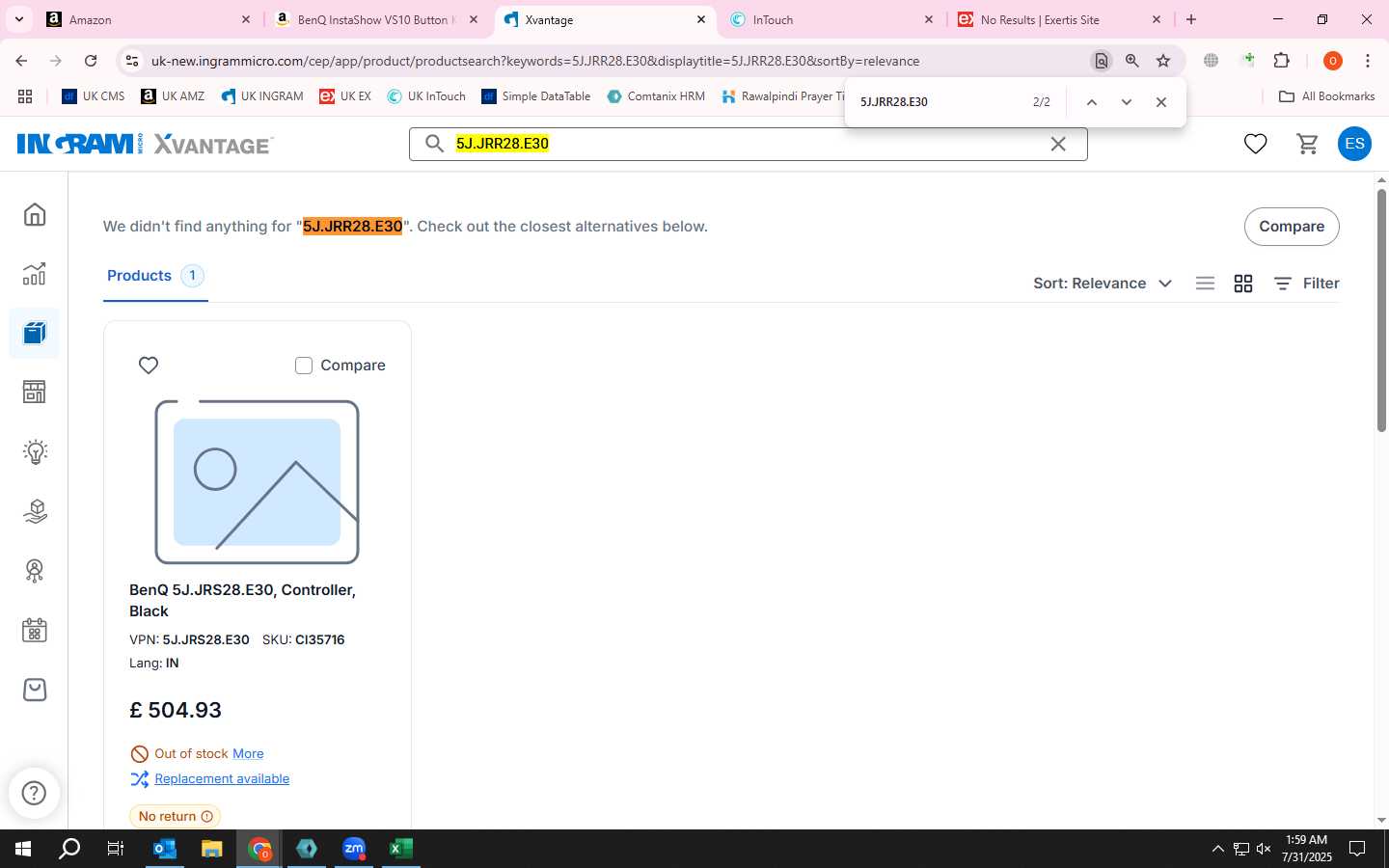Open the shopping bag icon in sidebar
This screenshot has width=1389, height=868.
click(35, 690)
